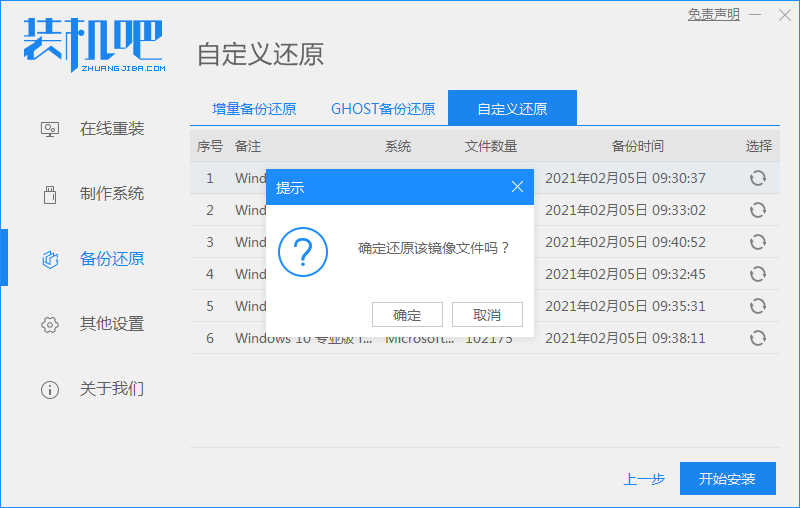Screen dimensions: 800x508
Task: Click the 关于我们 info icon
Action: point(49,389)
